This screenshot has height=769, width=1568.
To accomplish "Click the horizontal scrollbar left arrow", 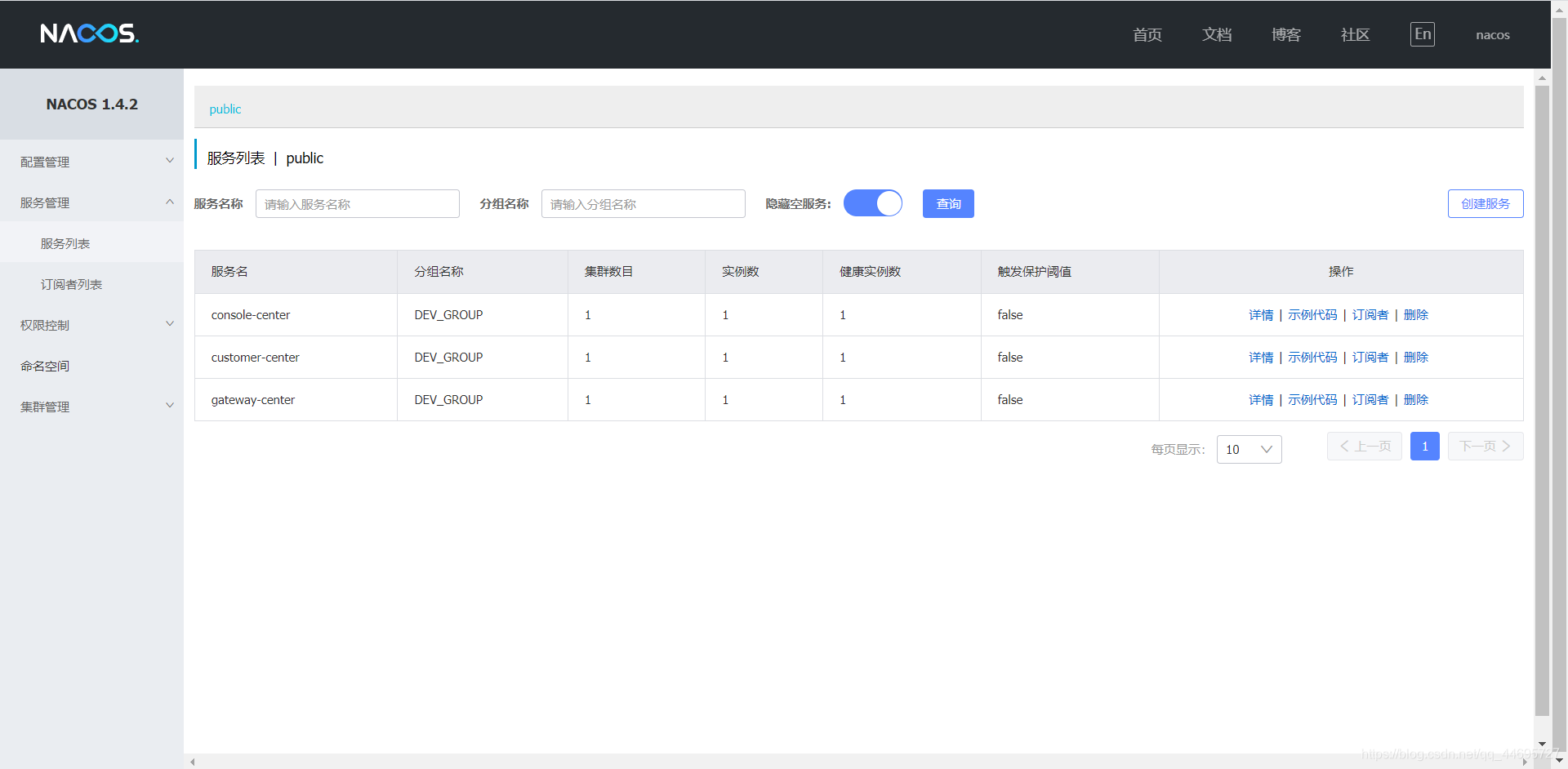I will 193,762.
